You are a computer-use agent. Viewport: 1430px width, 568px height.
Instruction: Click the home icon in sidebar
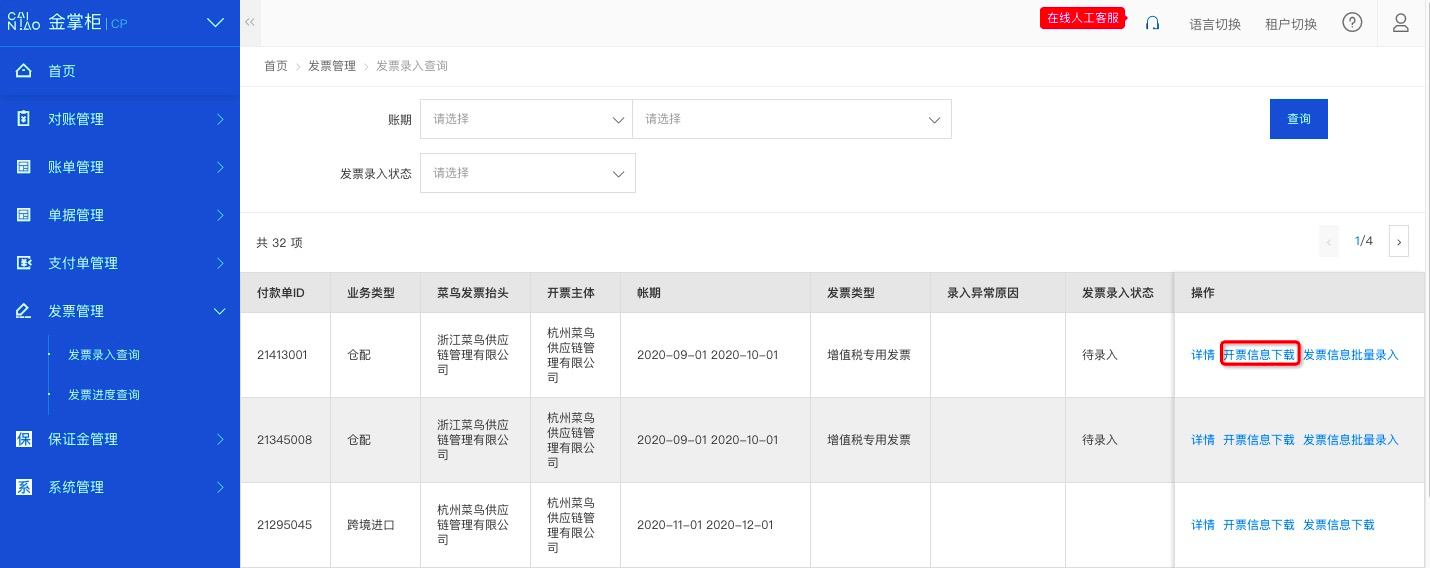point(24,71)
